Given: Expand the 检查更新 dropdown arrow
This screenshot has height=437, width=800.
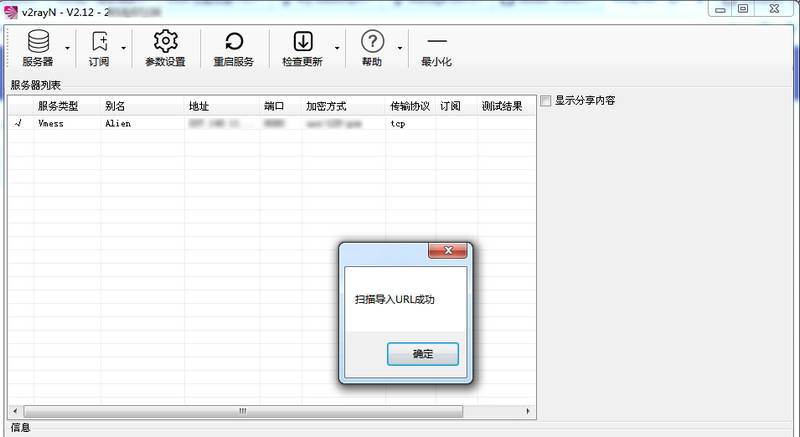Looking at the screenshot, I should 336,47.
